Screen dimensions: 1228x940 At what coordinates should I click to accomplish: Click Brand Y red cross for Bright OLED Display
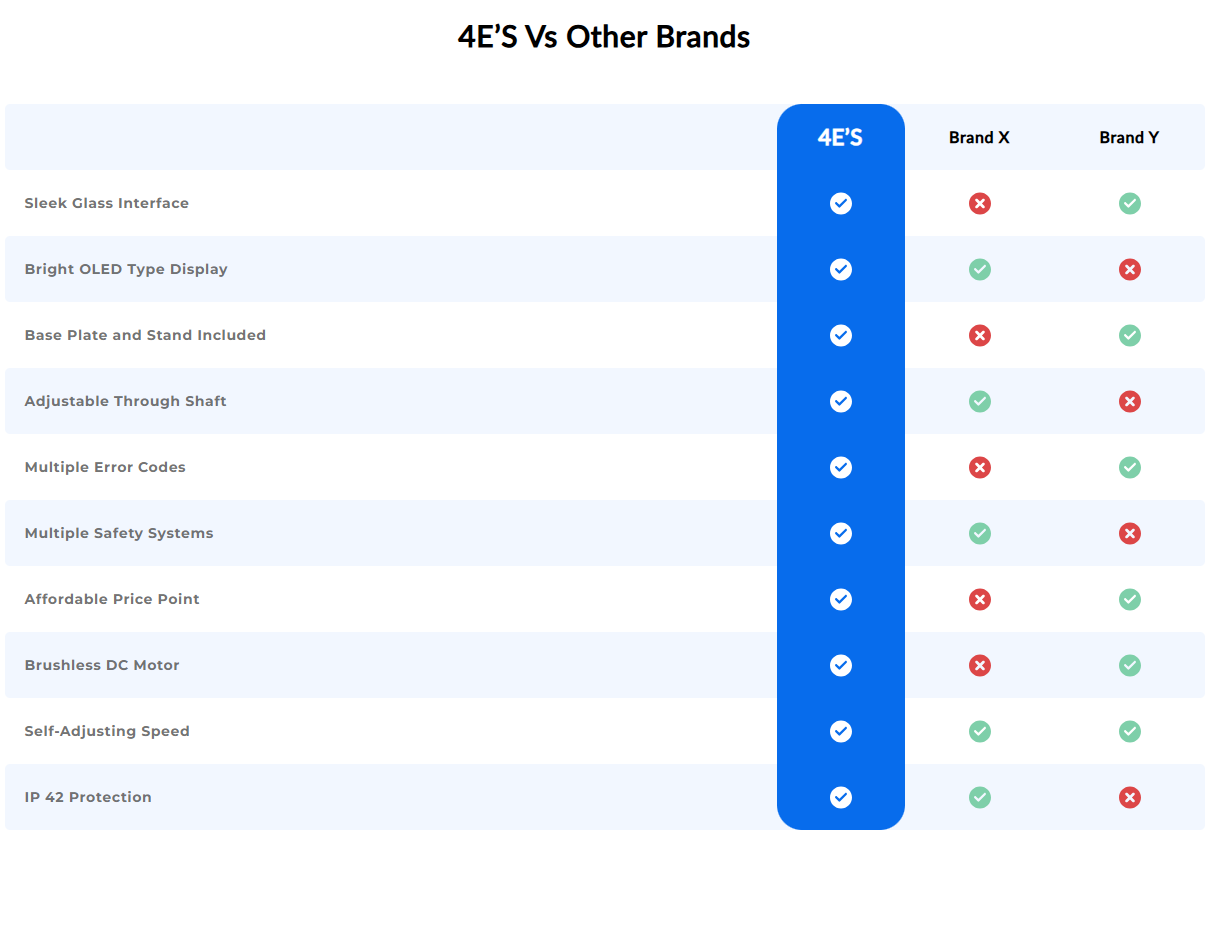coord(1130,270)
